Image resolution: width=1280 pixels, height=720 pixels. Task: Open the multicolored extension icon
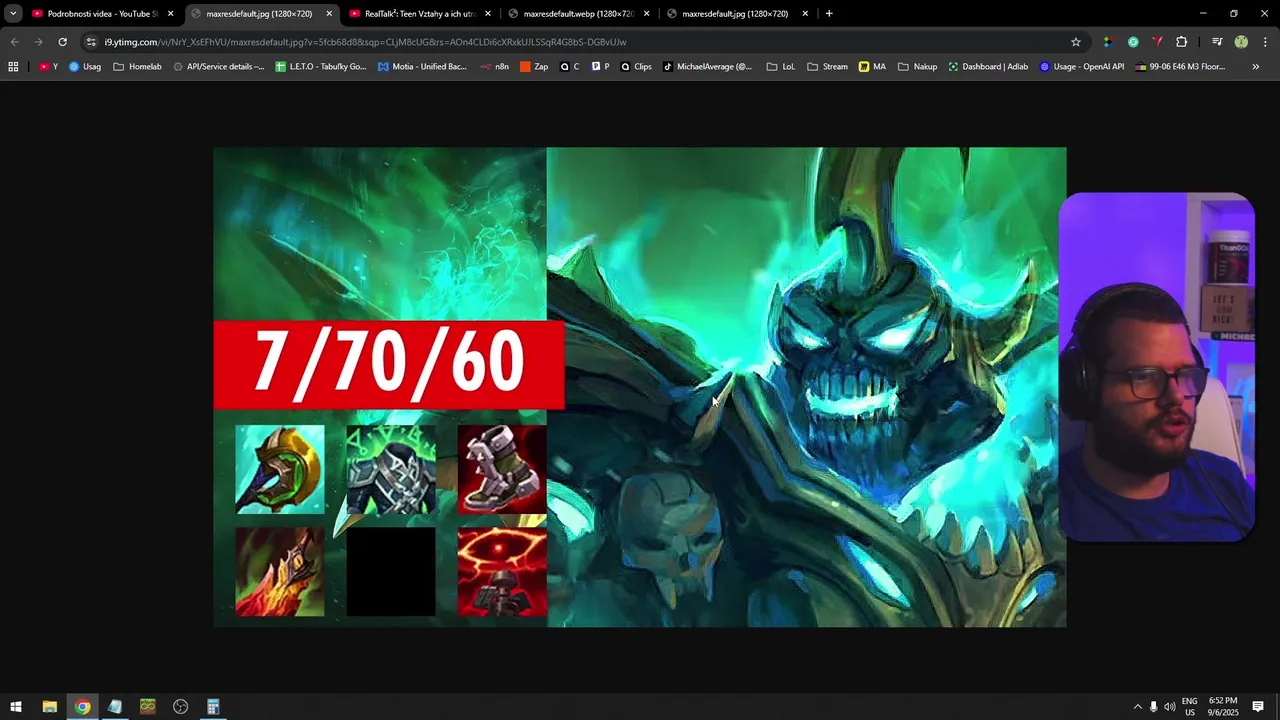[x=1107, y=42]
